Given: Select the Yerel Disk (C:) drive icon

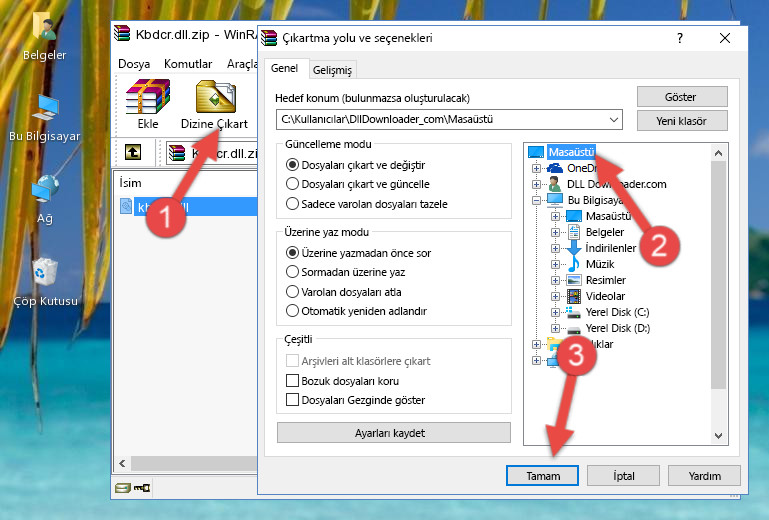Looking at the screenshot, I should [x=573, y=312].
